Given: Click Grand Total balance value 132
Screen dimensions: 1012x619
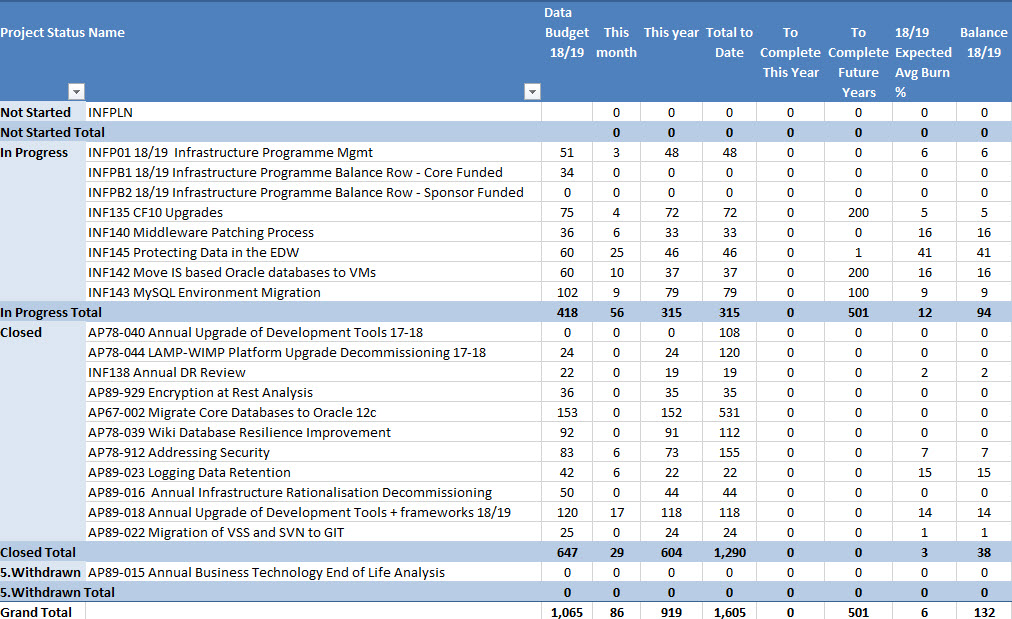Looking at the screenshot, I should click(x=984, y=612).
